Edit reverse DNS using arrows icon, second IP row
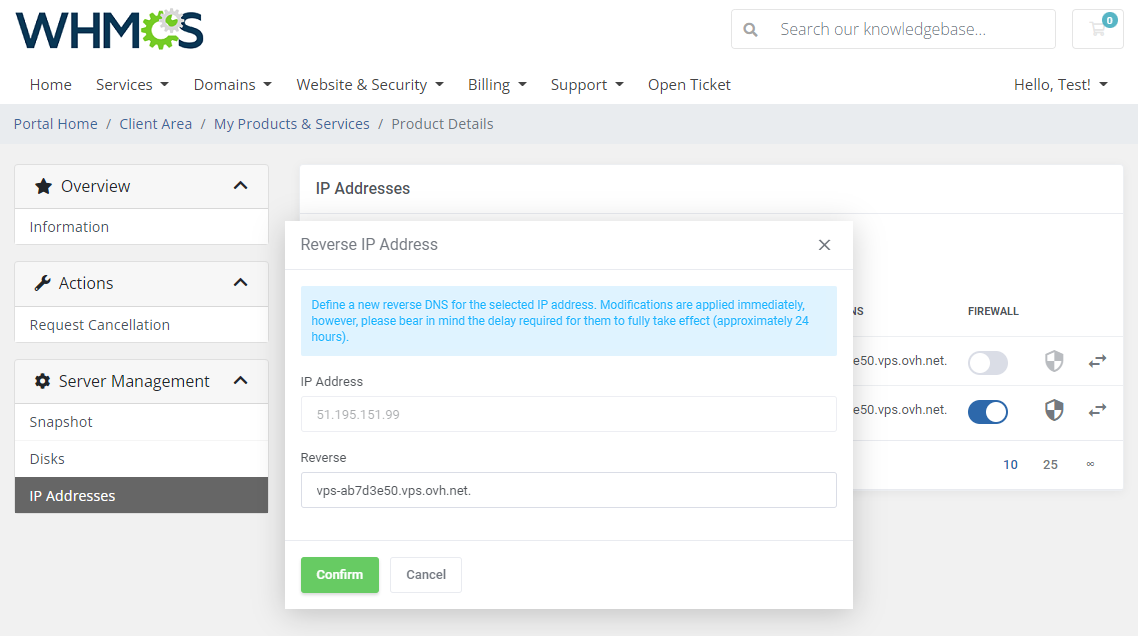 coord(1097,410)
